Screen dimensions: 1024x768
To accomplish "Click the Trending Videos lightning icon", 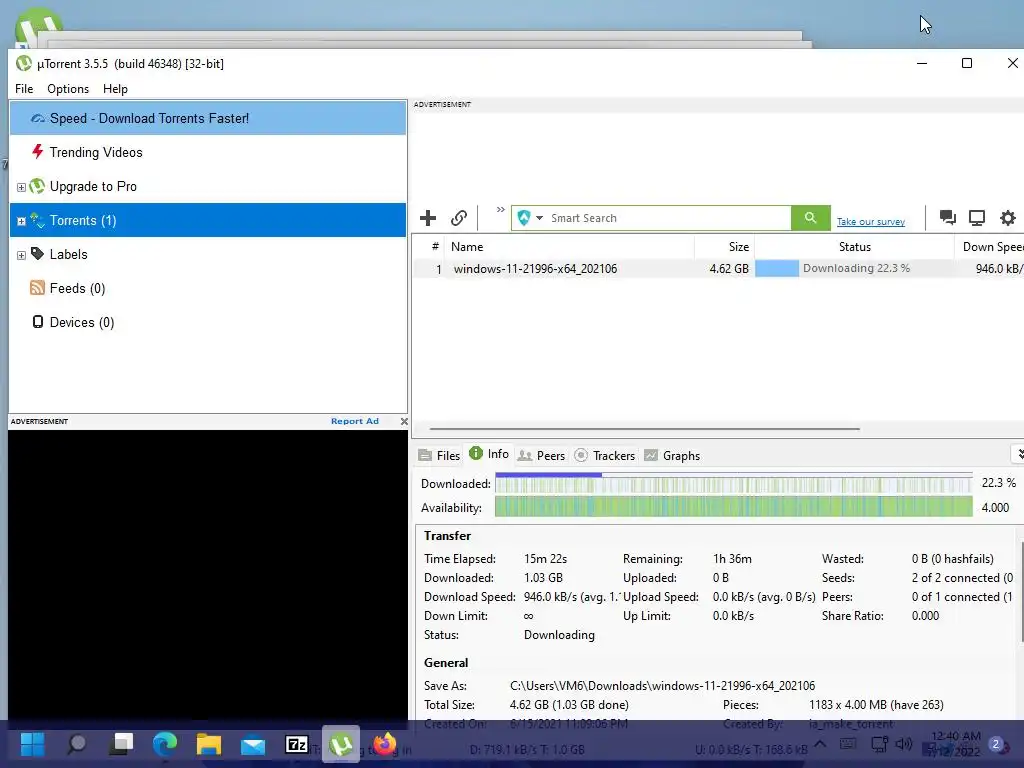I will coord(38,152).
